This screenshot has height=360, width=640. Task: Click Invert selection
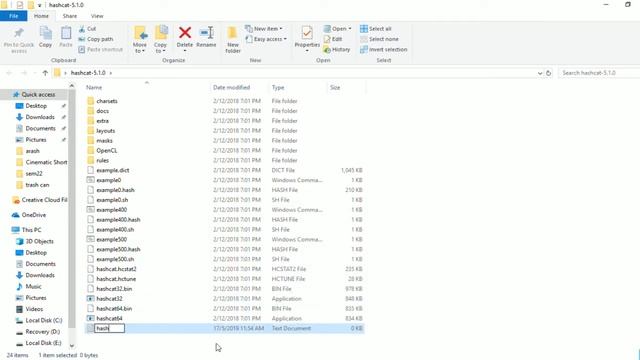click(x=384, y=49)
